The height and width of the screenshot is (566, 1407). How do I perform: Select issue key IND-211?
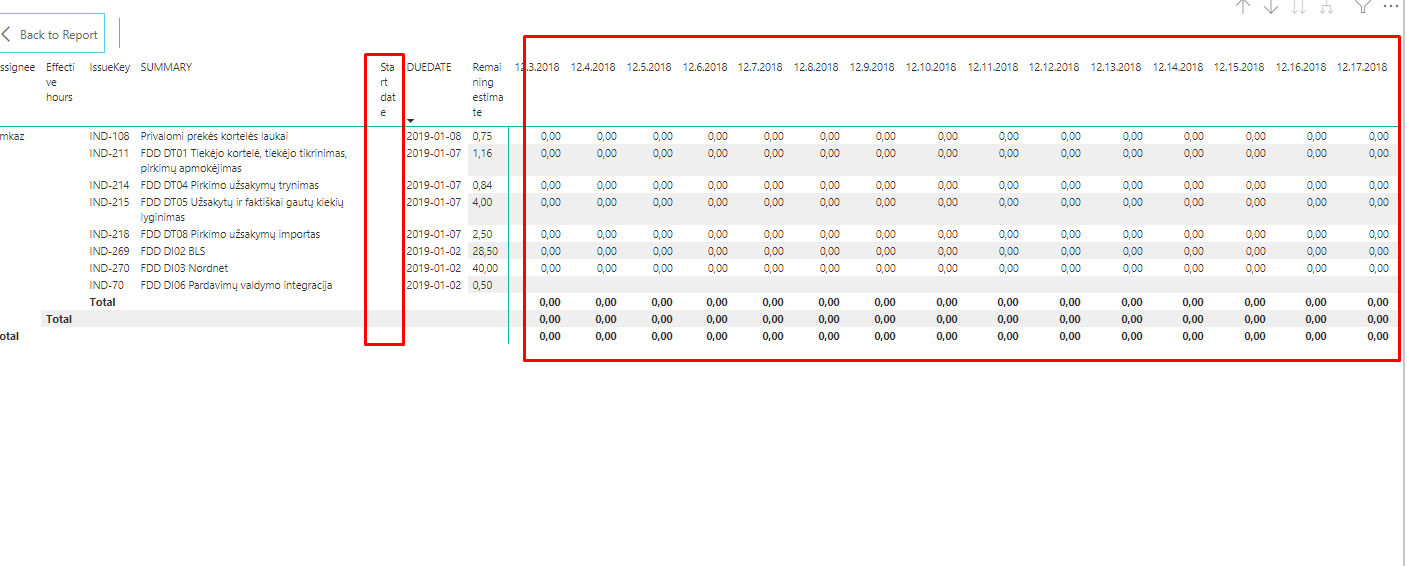click(x=109, y=153)
